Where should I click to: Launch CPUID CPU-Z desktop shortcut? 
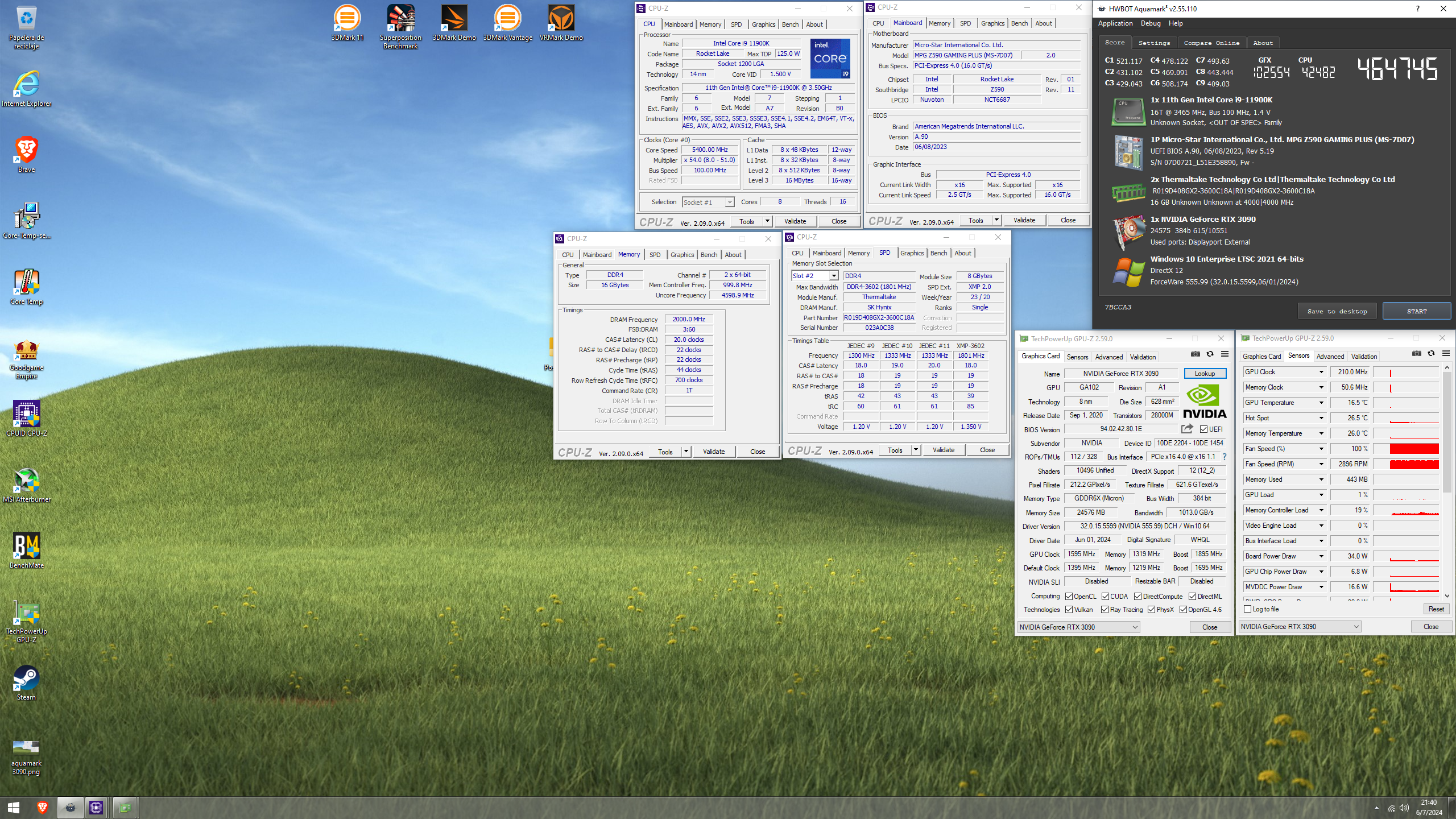26,419
